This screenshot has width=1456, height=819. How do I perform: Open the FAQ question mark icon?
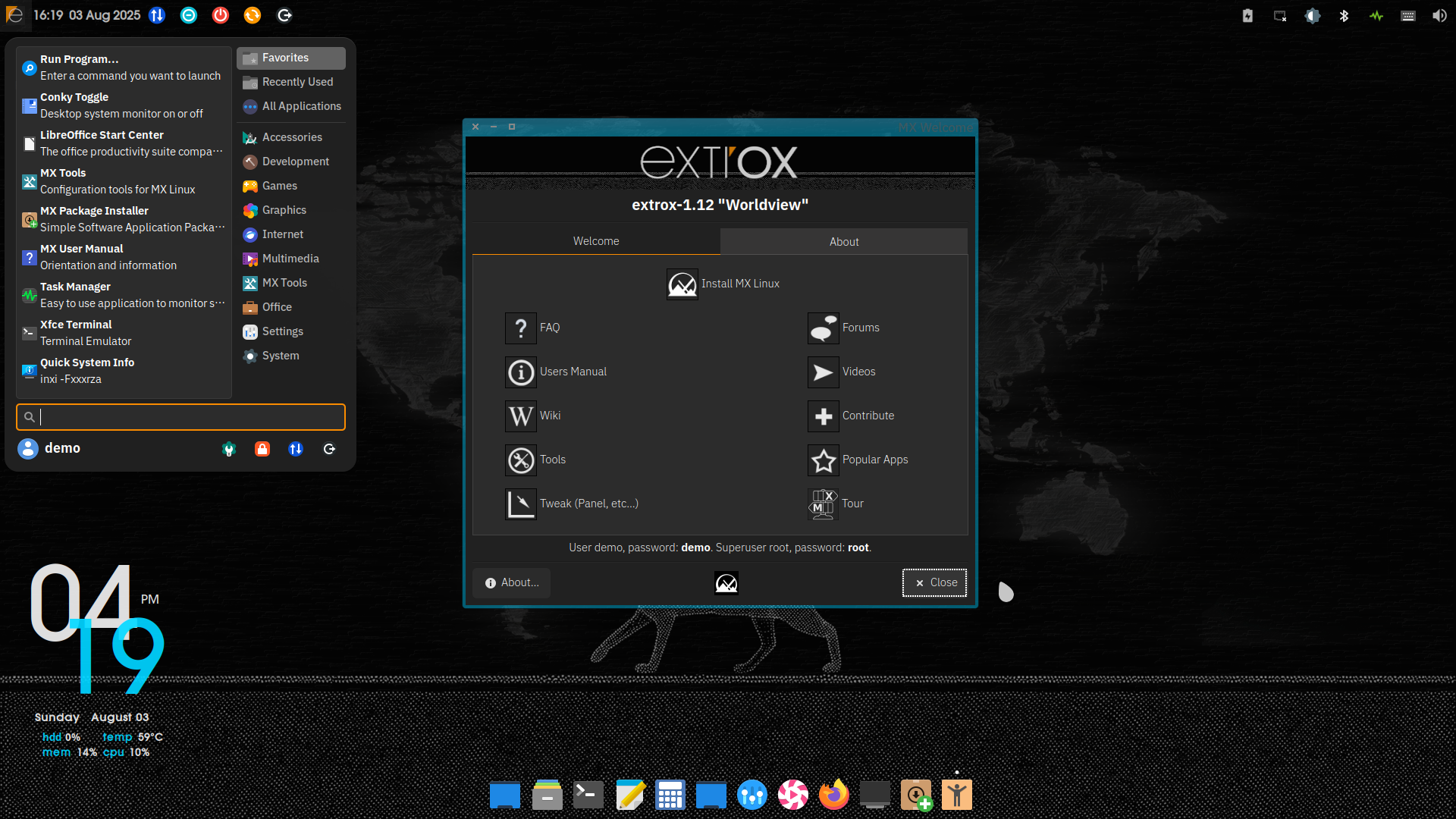coord(521,328)
